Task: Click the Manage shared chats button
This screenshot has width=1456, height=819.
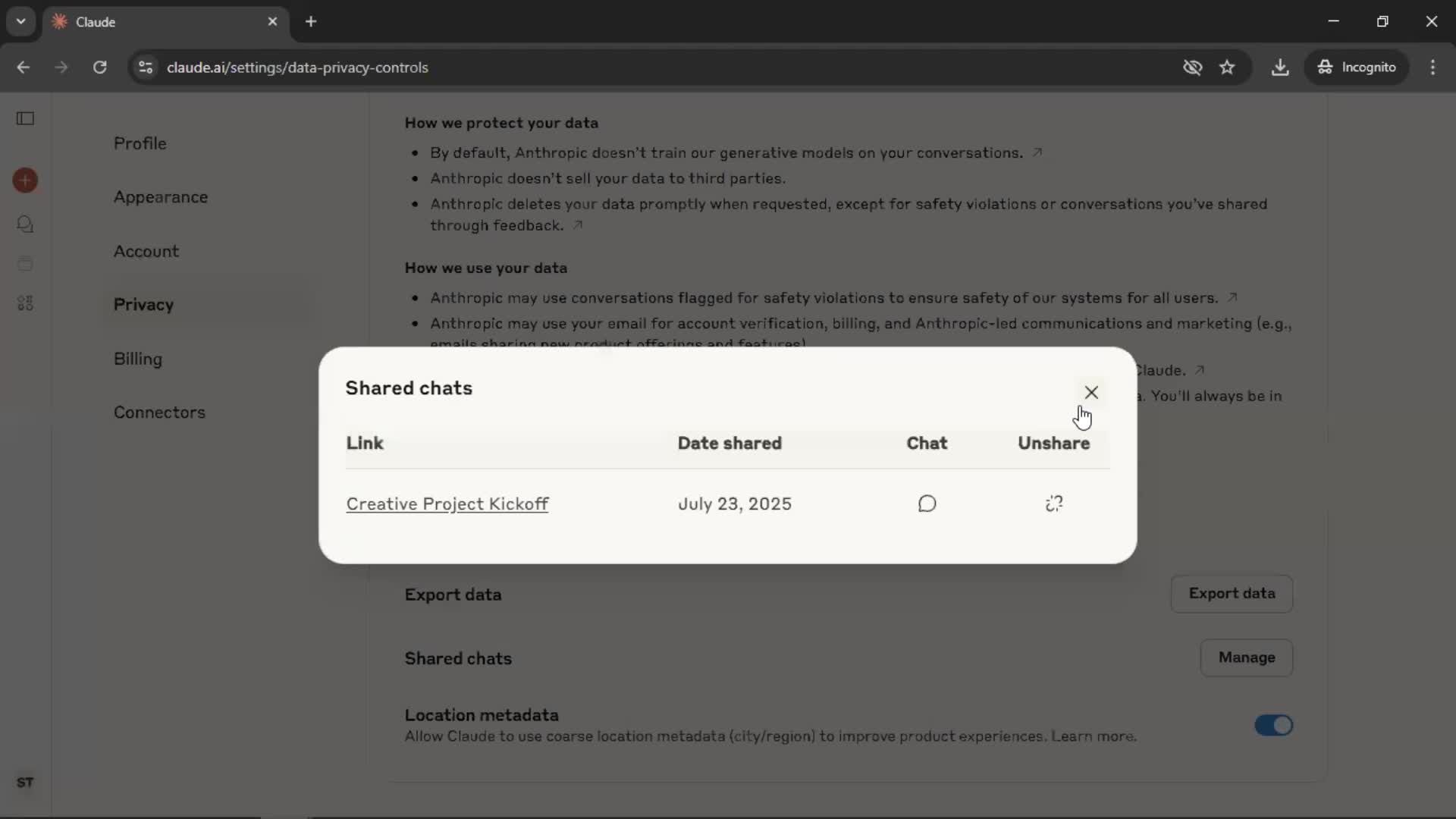Action: tap(1247, 657)
